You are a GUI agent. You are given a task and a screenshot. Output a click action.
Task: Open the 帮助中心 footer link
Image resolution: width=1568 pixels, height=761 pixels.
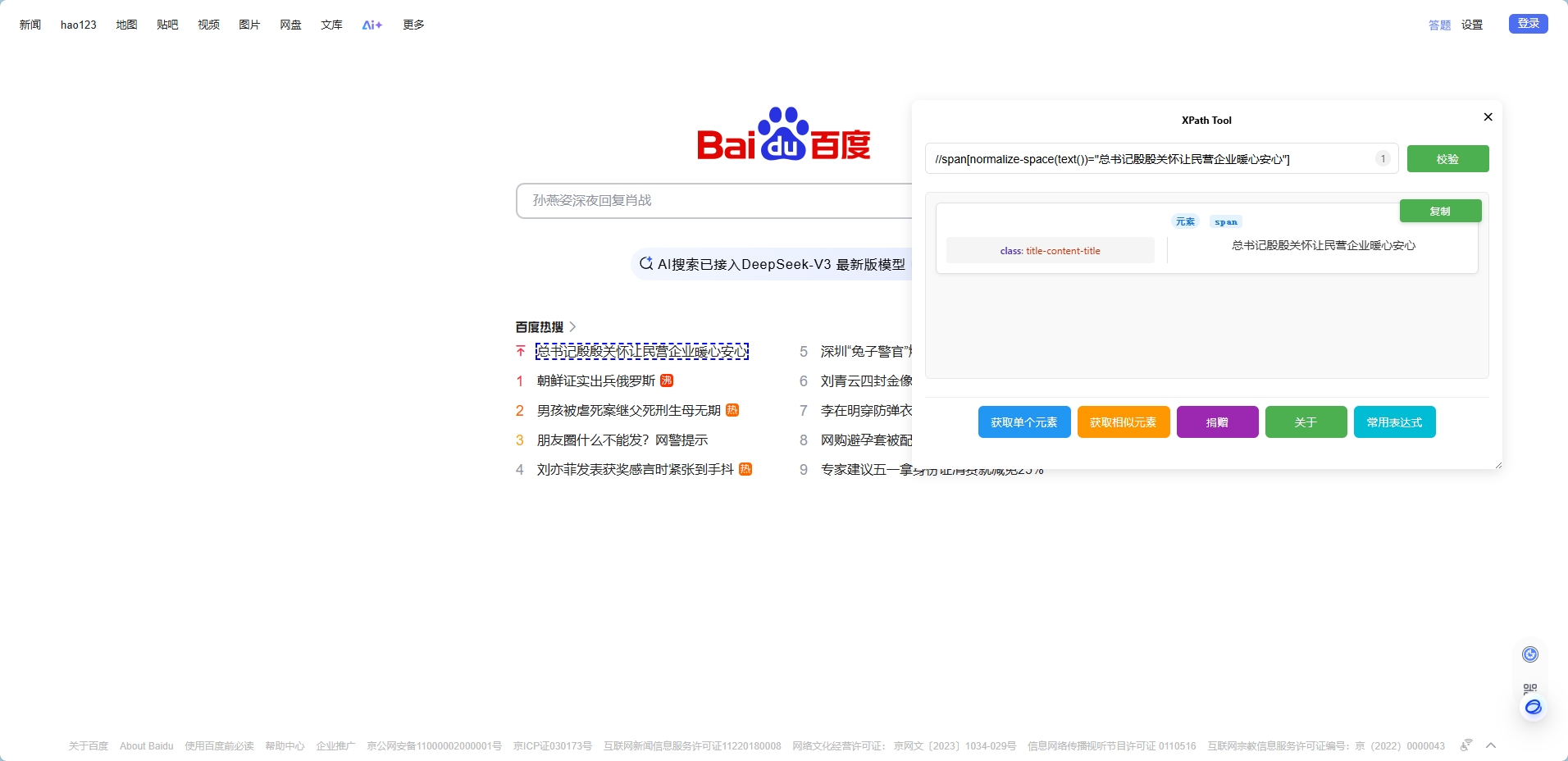click(x=285, y=746)
